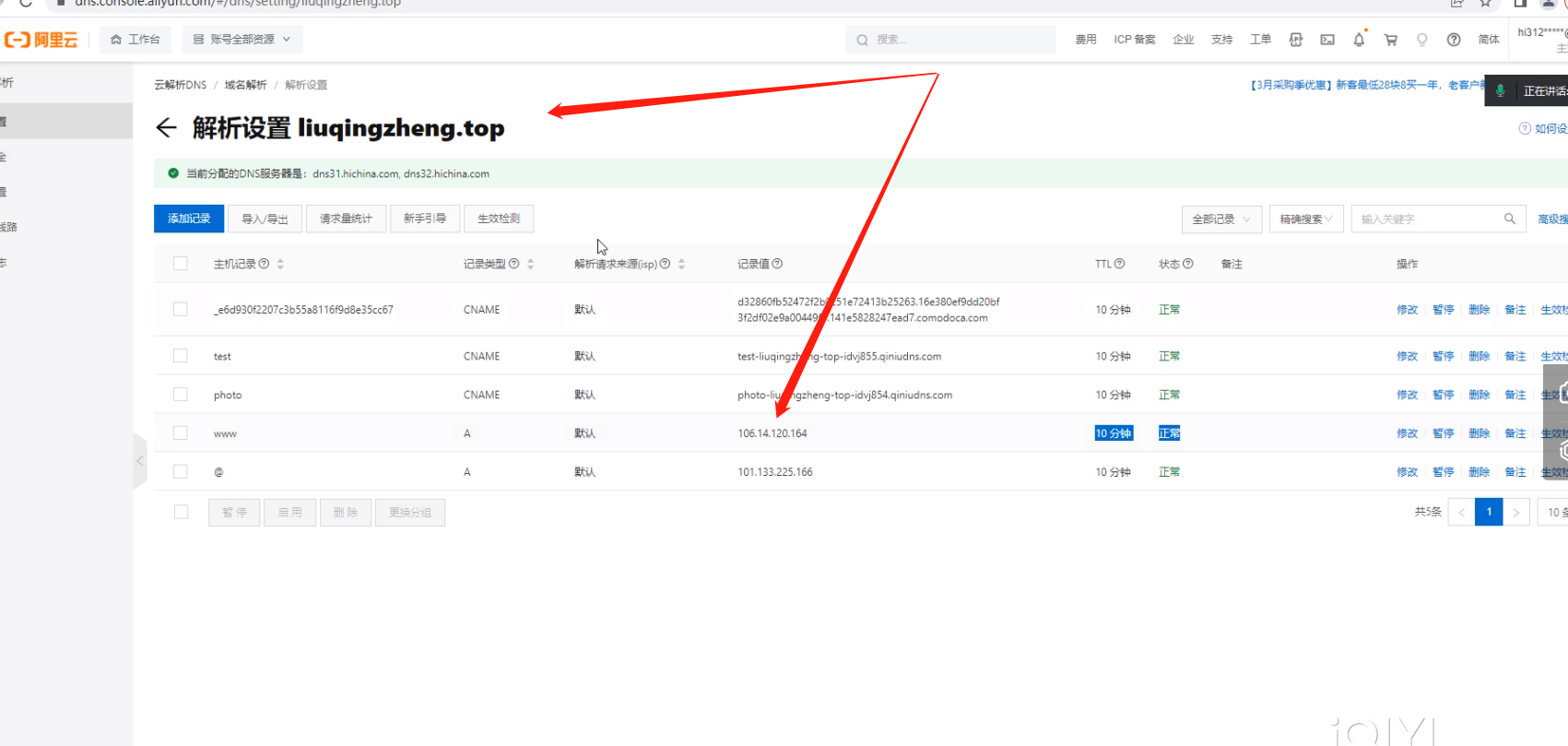
Task: Go to next page arrow in pagination
Action: 1516,512
